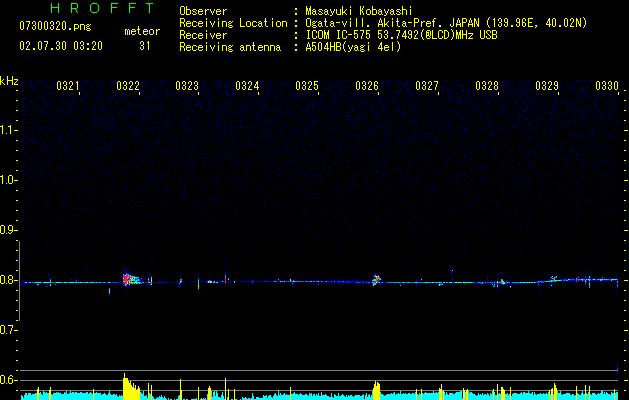Click the yellow intensity peak near 0326
This screenshot has width=629, height=400.
tap(376, 390)
